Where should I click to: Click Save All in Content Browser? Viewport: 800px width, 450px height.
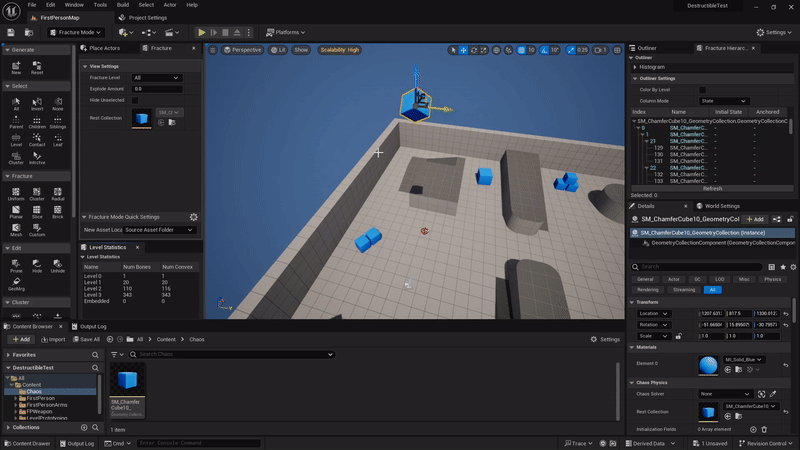coord(86,339)
